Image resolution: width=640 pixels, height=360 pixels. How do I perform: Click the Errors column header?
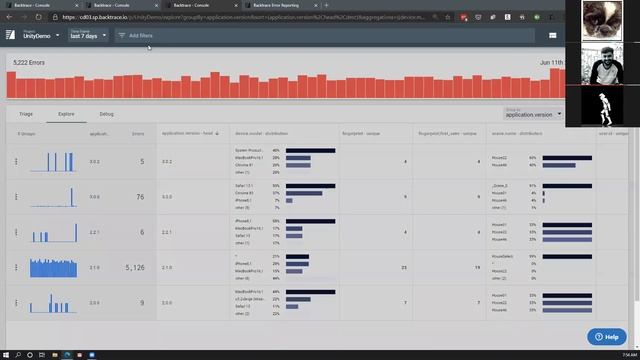pos(138,133)
